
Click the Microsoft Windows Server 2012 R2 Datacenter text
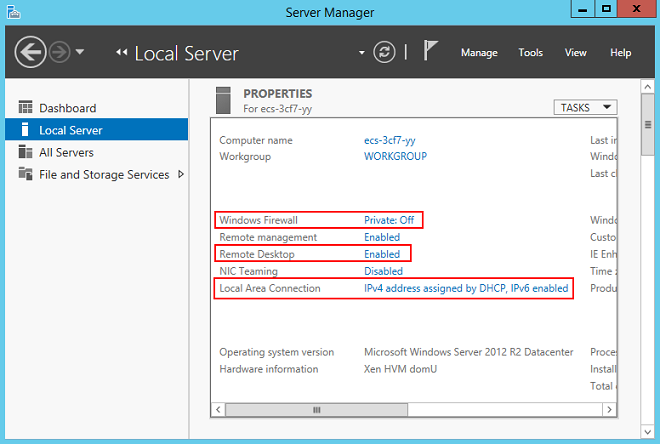point(468,352)
